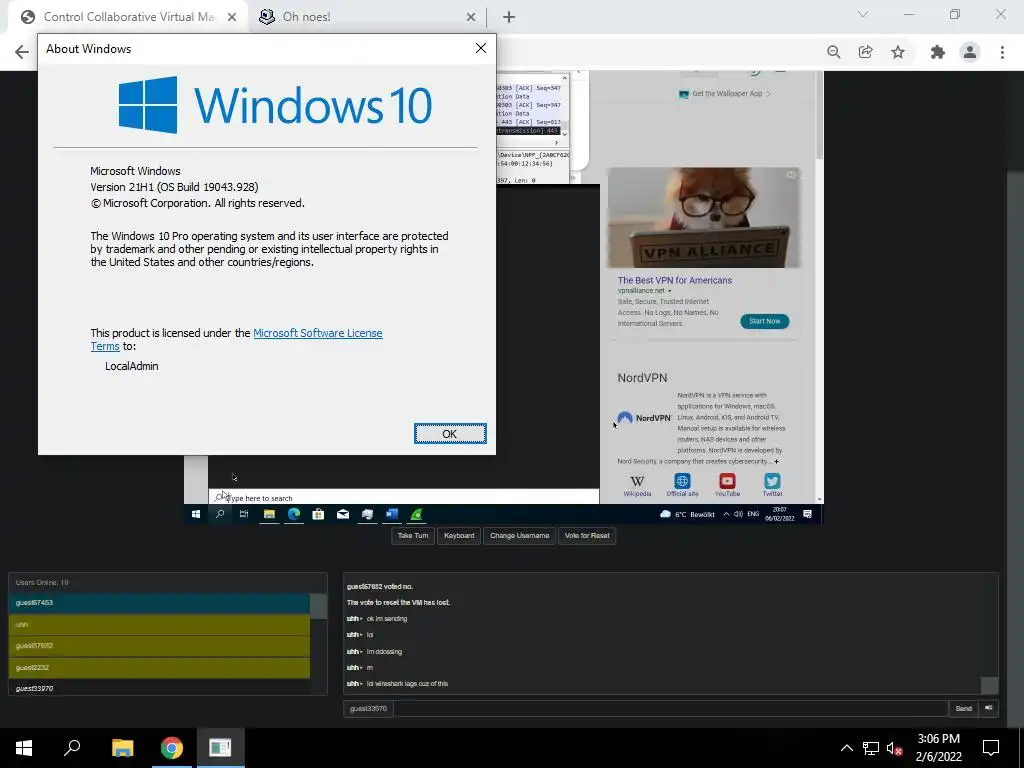Open NordVPN YouTube link in VM
The width and height of the screenshot is (1024, 768).
click(727, 485)
